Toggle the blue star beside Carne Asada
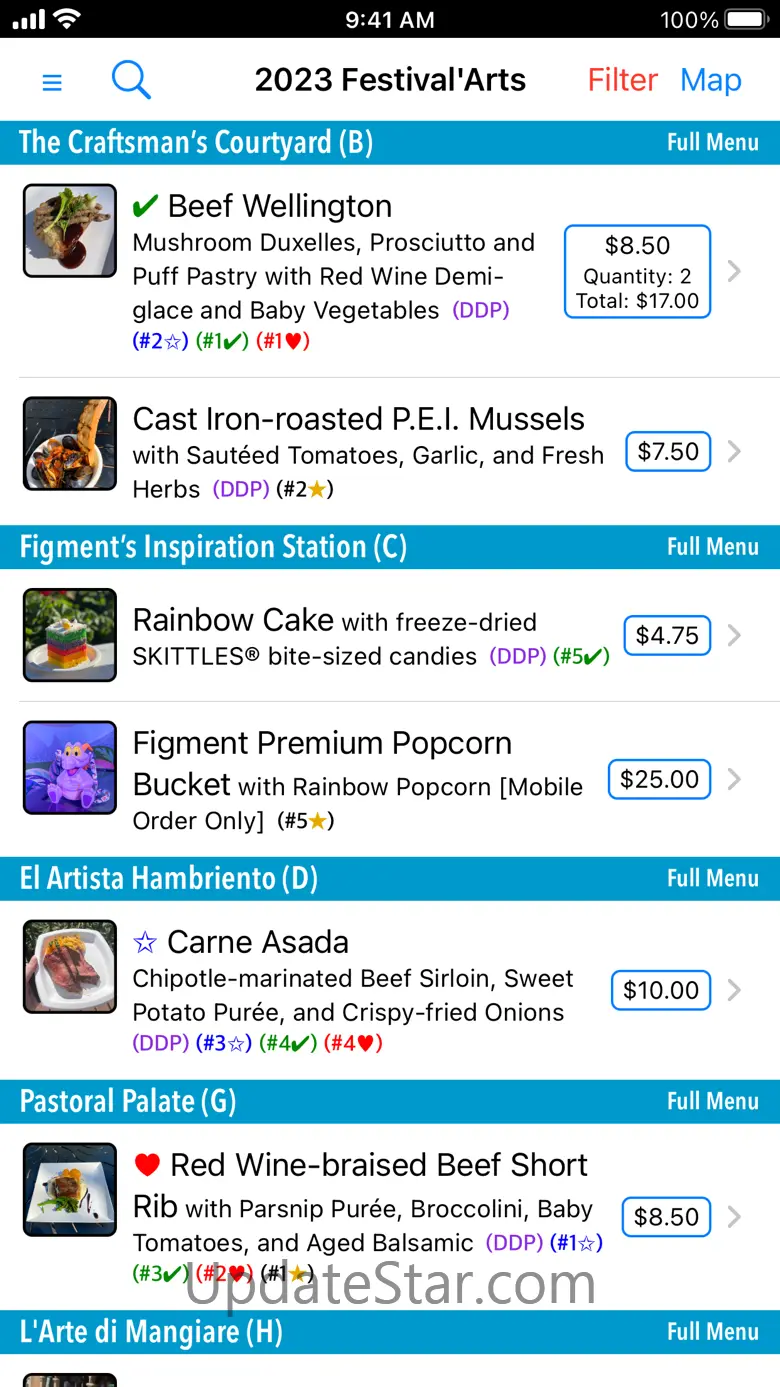Viewport: 780px width, 1387px height. [x=145, y=942]
